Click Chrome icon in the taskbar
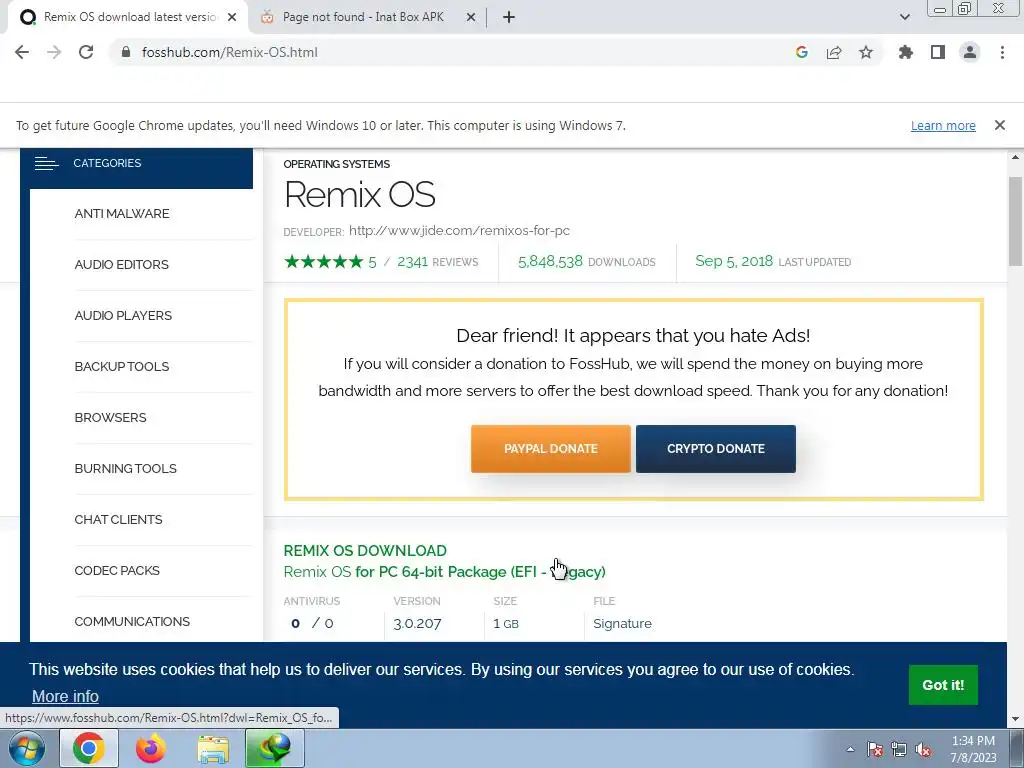1024x768 pixels. click(x=89, y=748)
